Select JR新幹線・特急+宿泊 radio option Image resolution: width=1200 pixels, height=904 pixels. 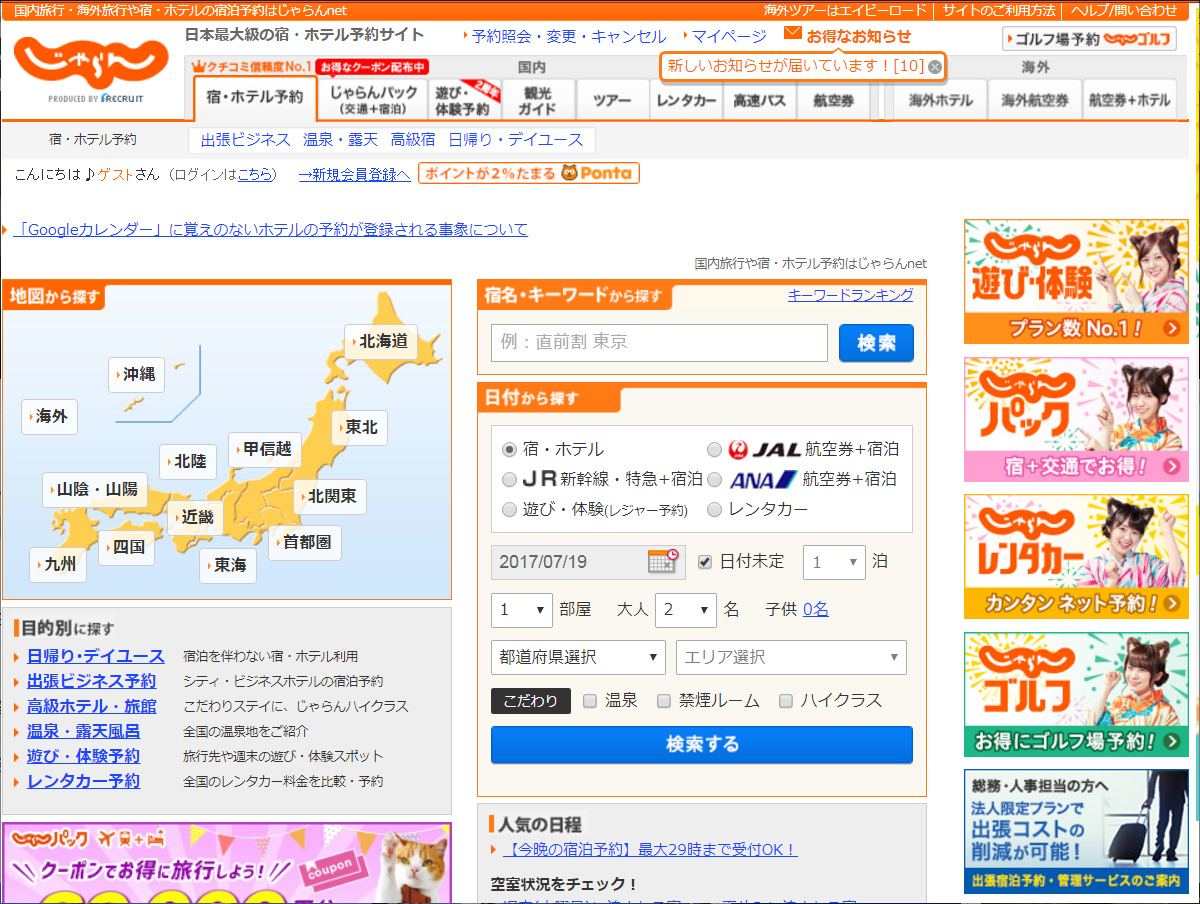pos(510,479)
